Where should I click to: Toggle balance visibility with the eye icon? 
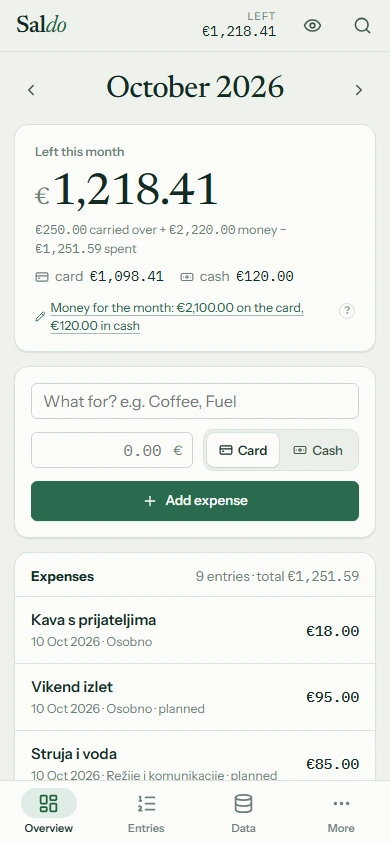click(x=312, y=26)
